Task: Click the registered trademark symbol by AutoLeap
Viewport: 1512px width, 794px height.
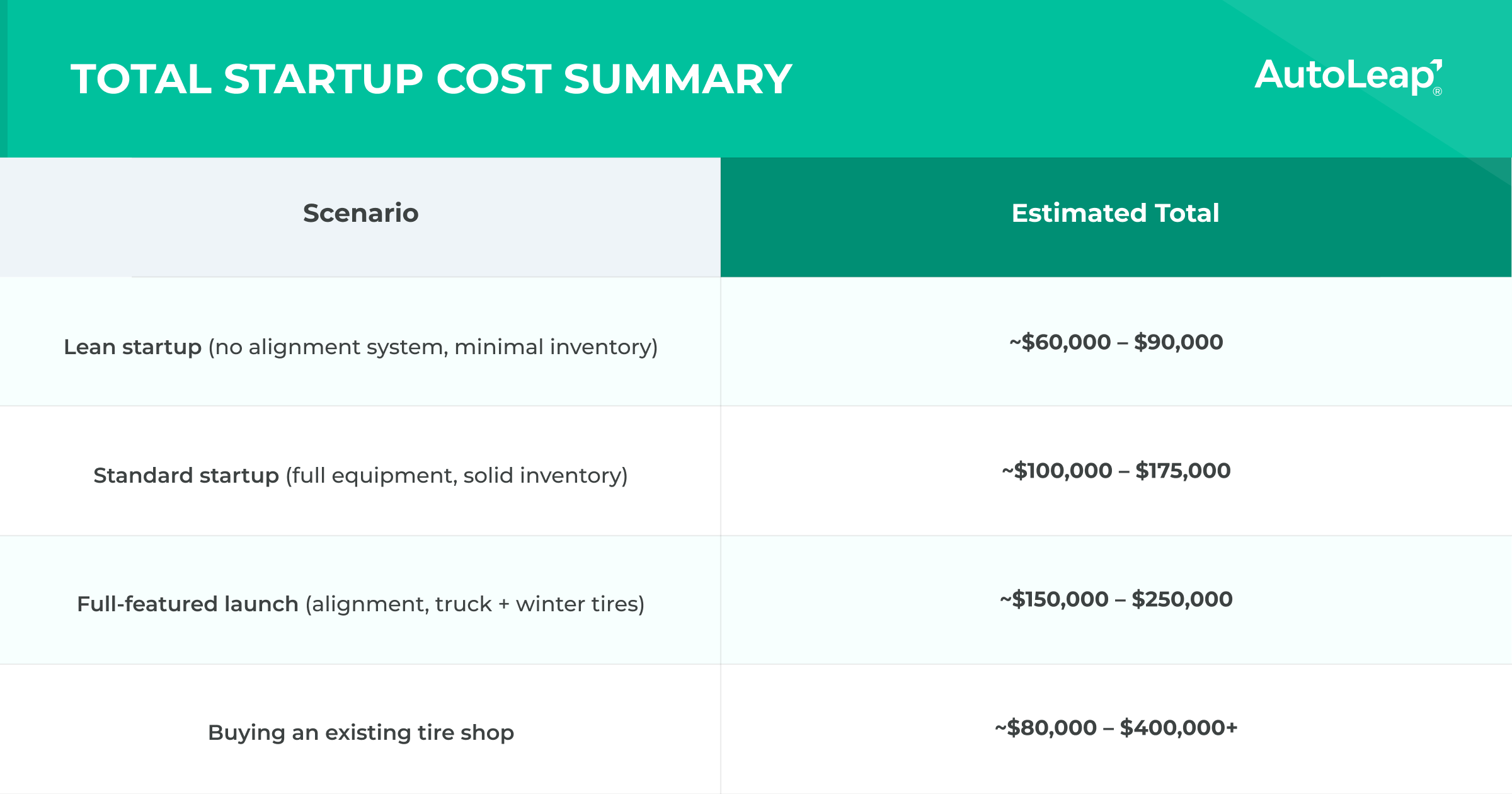Action: [1438, 91]
